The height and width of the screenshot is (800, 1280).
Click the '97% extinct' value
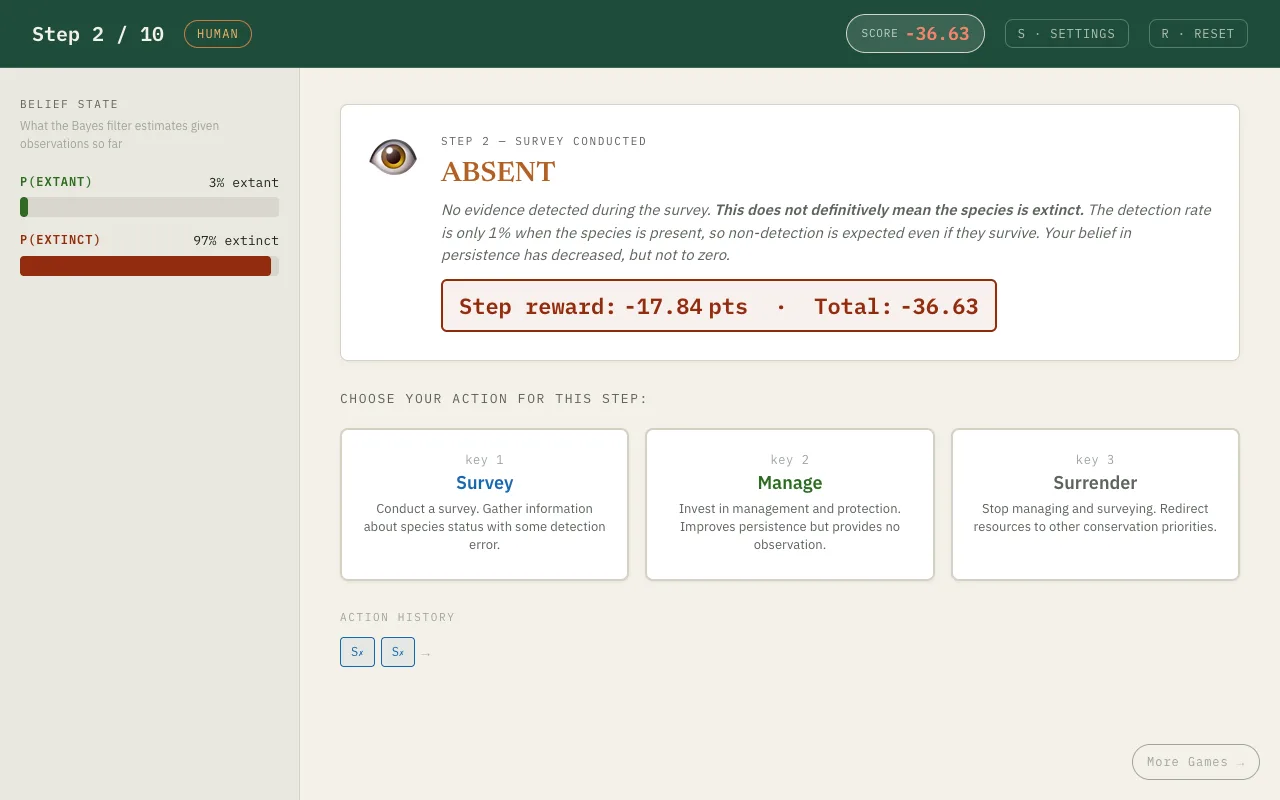pos(236,241)
